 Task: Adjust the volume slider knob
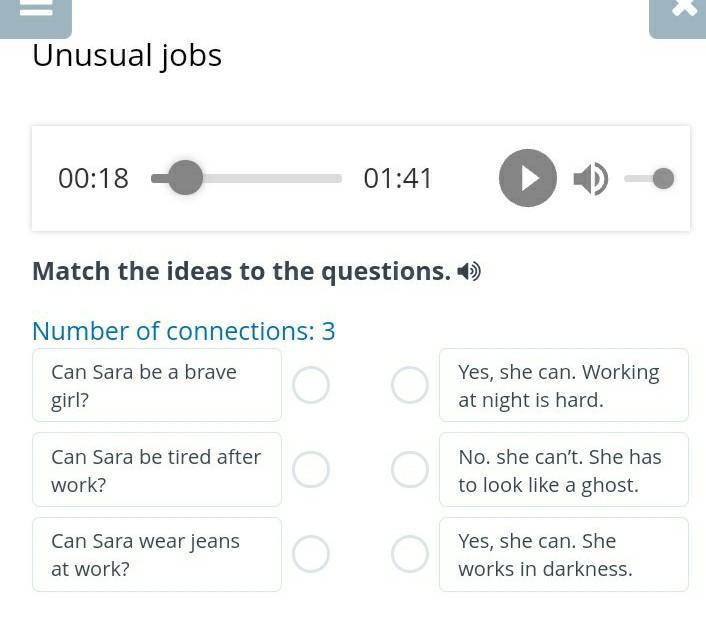[663, 178]
